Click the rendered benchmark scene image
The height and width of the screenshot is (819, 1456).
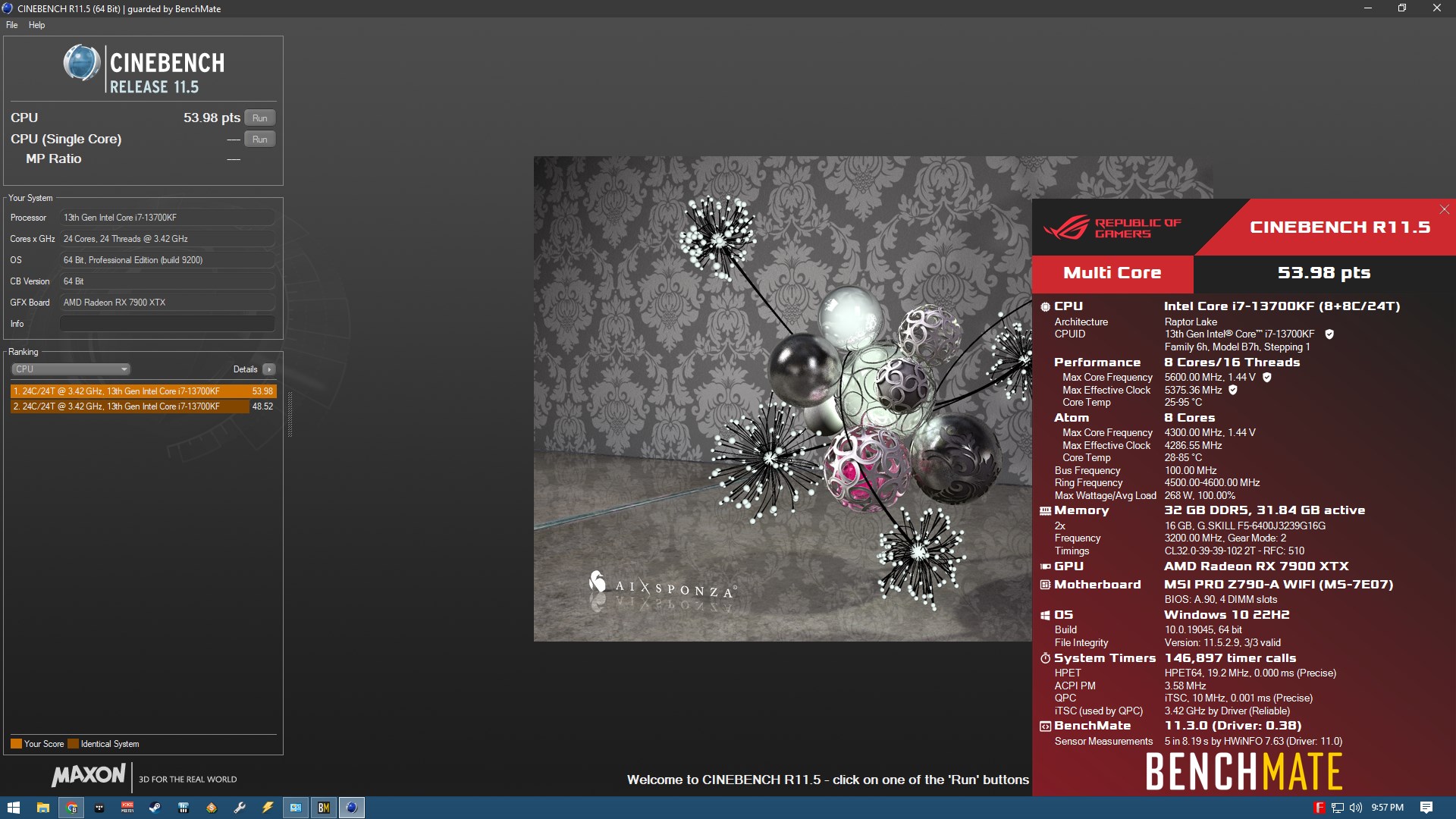click(783, 399)
